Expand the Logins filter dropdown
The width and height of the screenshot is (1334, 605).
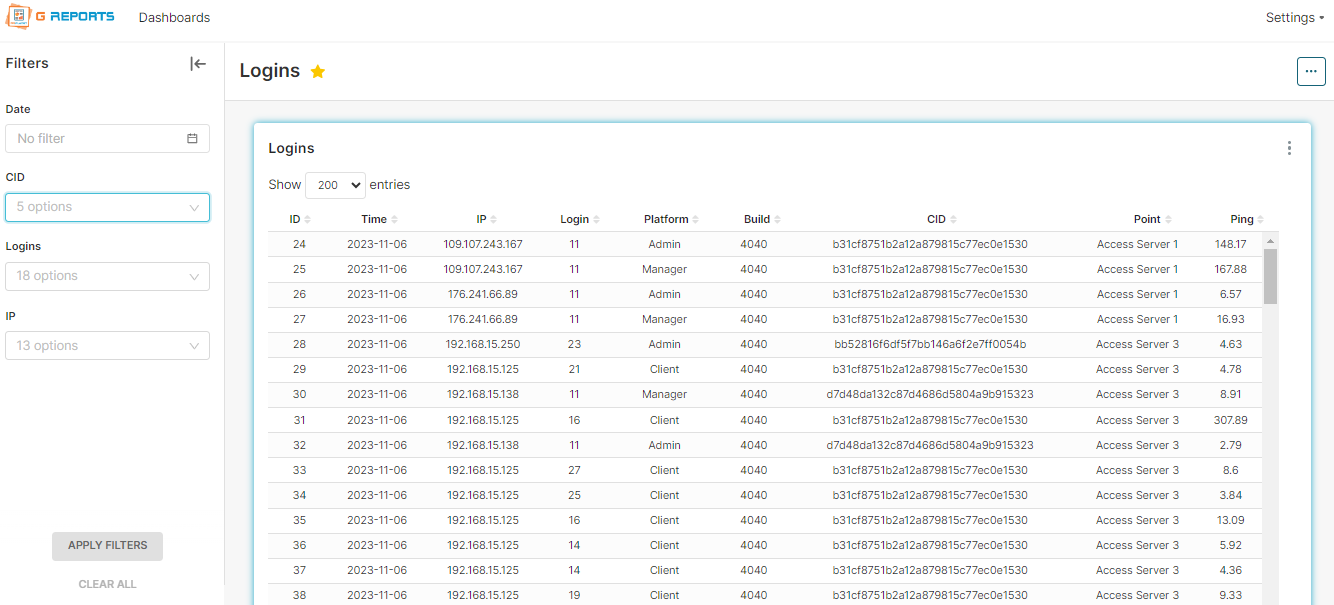[108, 276]
